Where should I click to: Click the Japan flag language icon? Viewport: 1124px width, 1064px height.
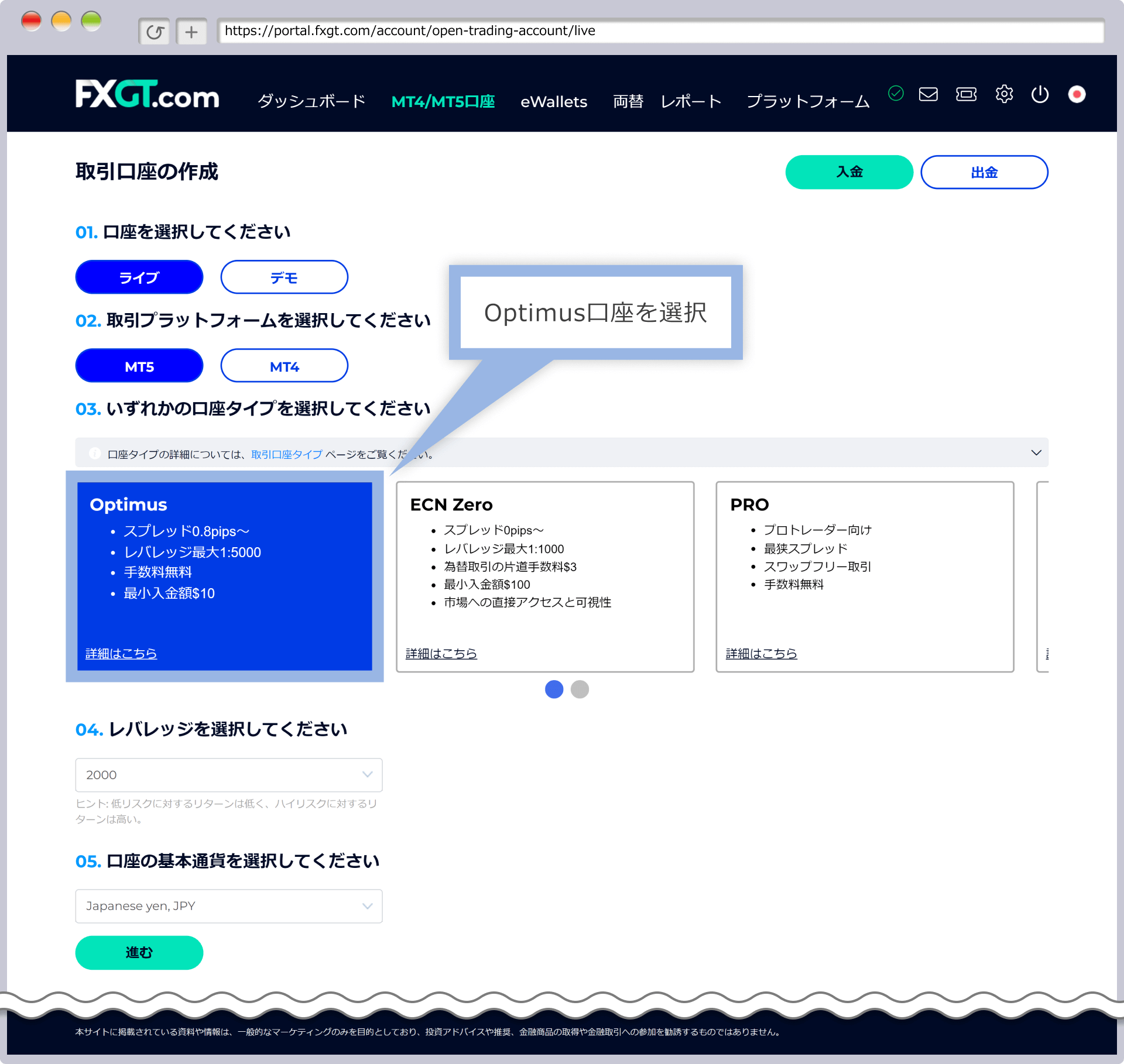pyautogui.click(x=1077, y=94)
